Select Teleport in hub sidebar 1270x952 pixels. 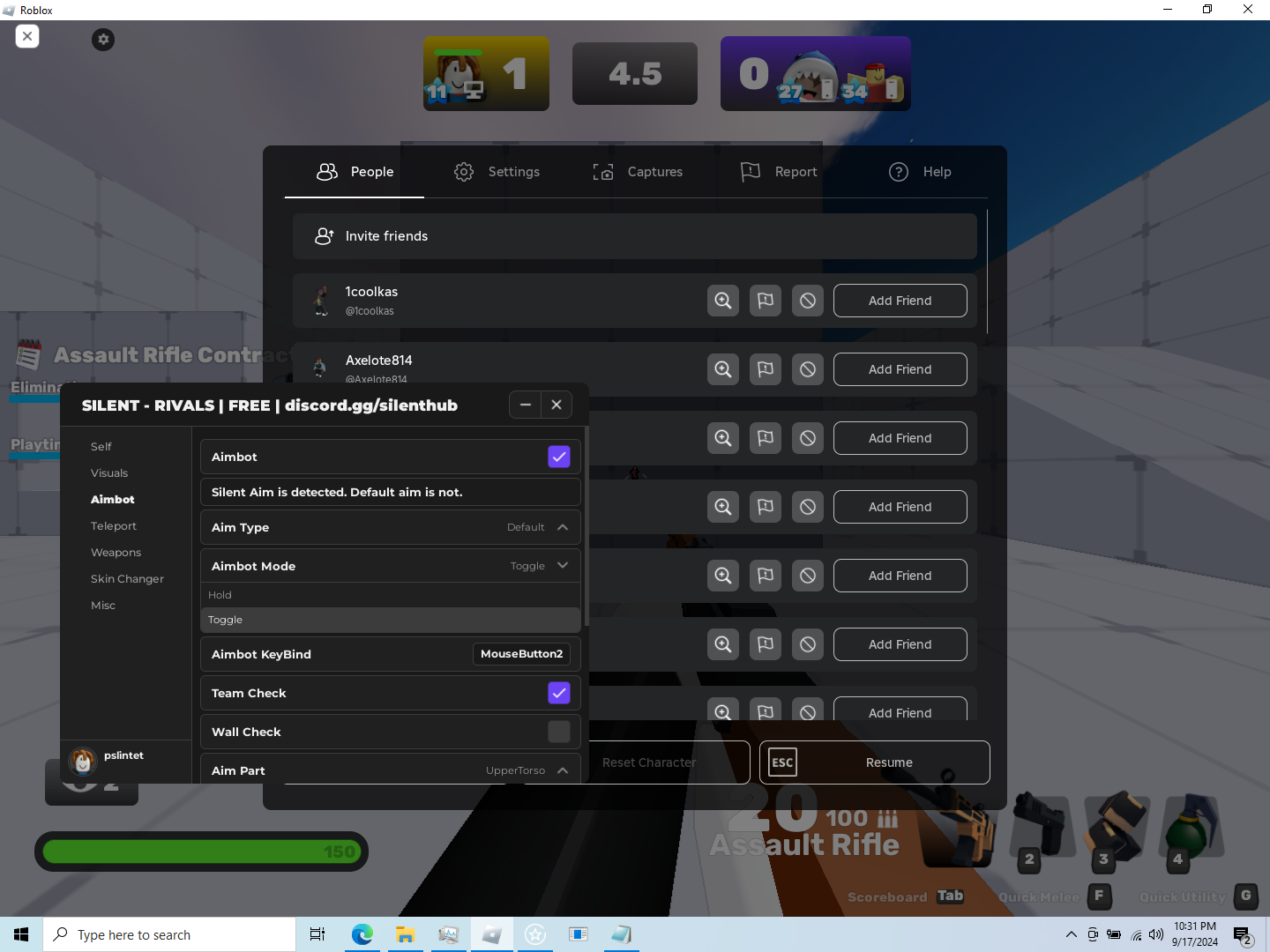[114, 526]
